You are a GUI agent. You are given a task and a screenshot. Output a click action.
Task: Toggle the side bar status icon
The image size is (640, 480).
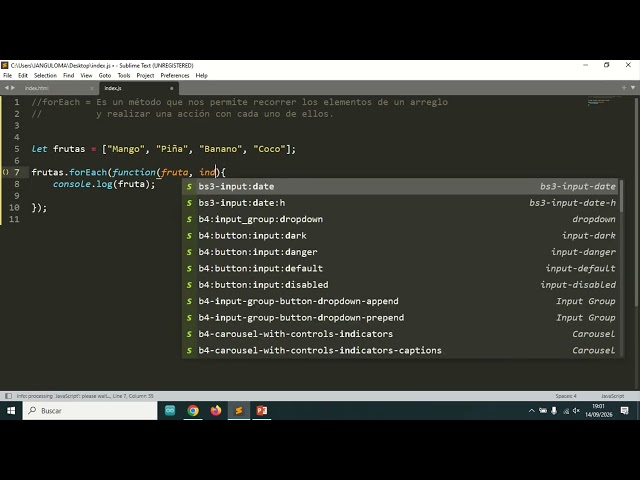[8, 396]
